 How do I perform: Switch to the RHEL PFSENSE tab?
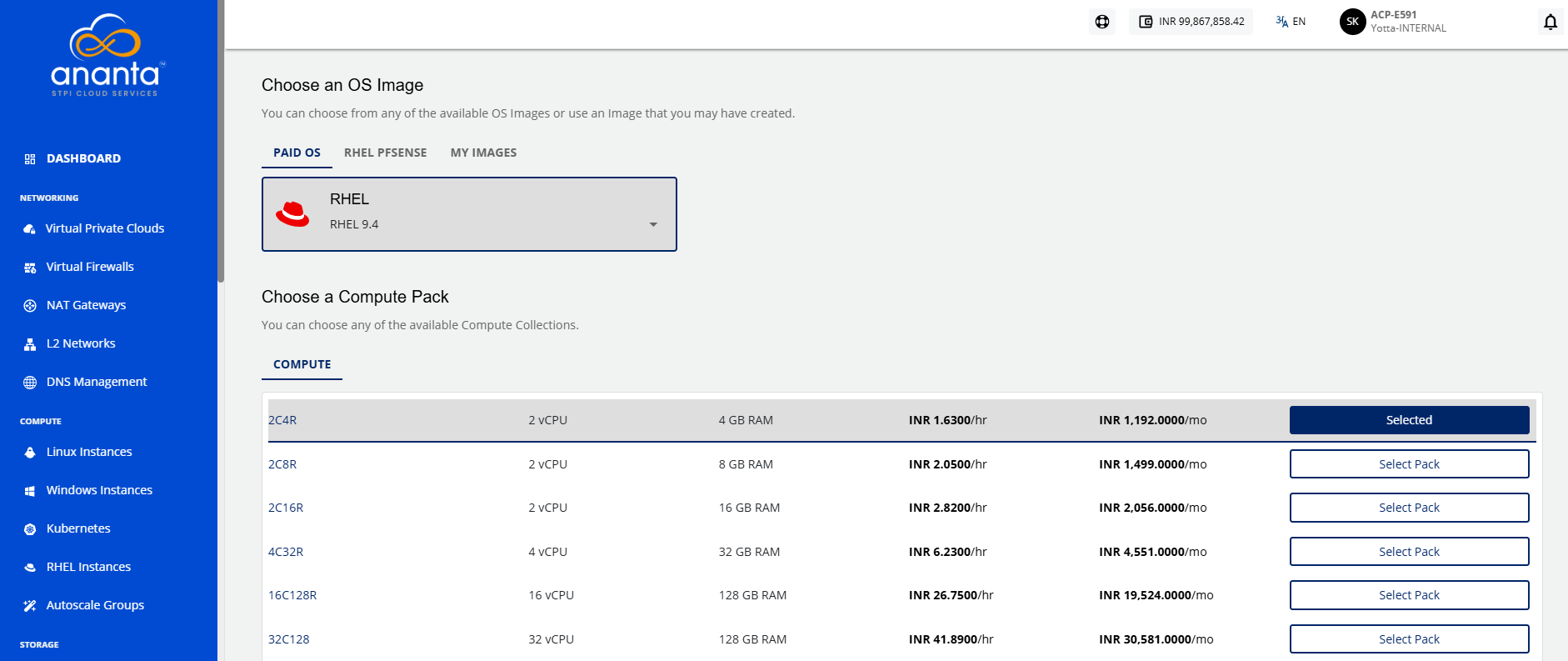(386, 153)
